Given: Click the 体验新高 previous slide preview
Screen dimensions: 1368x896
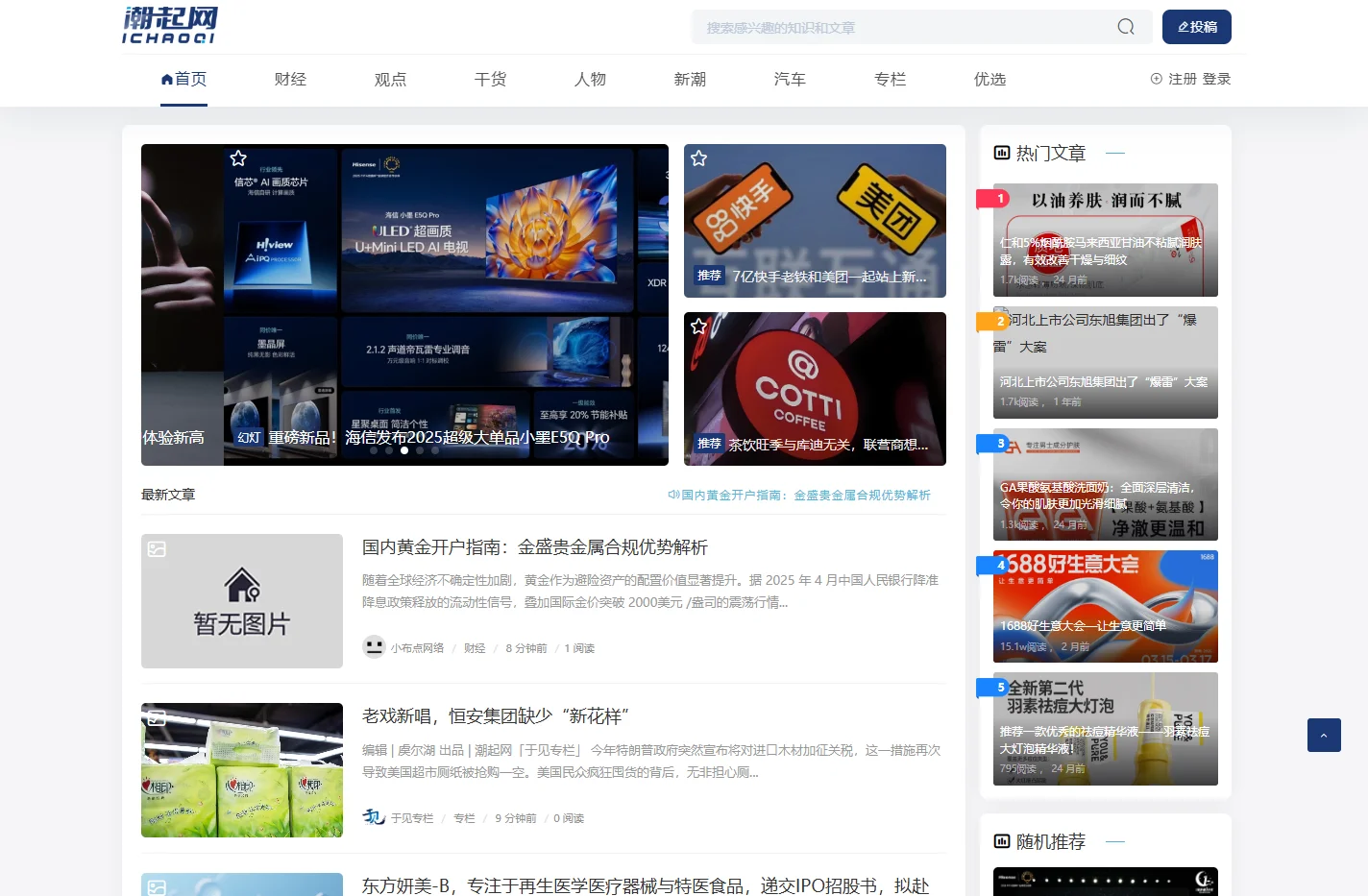Looking at the screenshot, I should (183, 304).
